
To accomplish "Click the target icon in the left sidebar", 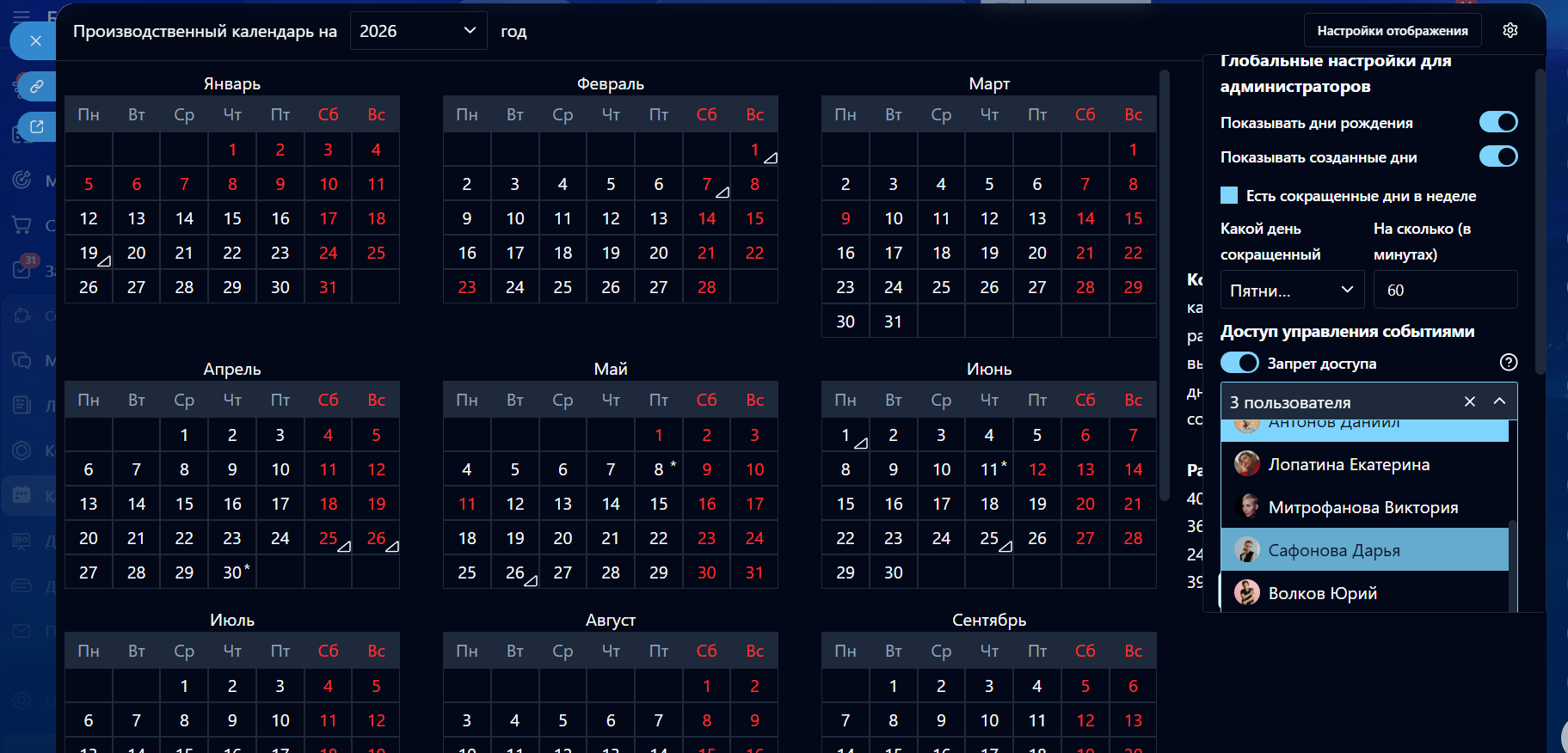I will click(22, 180).
